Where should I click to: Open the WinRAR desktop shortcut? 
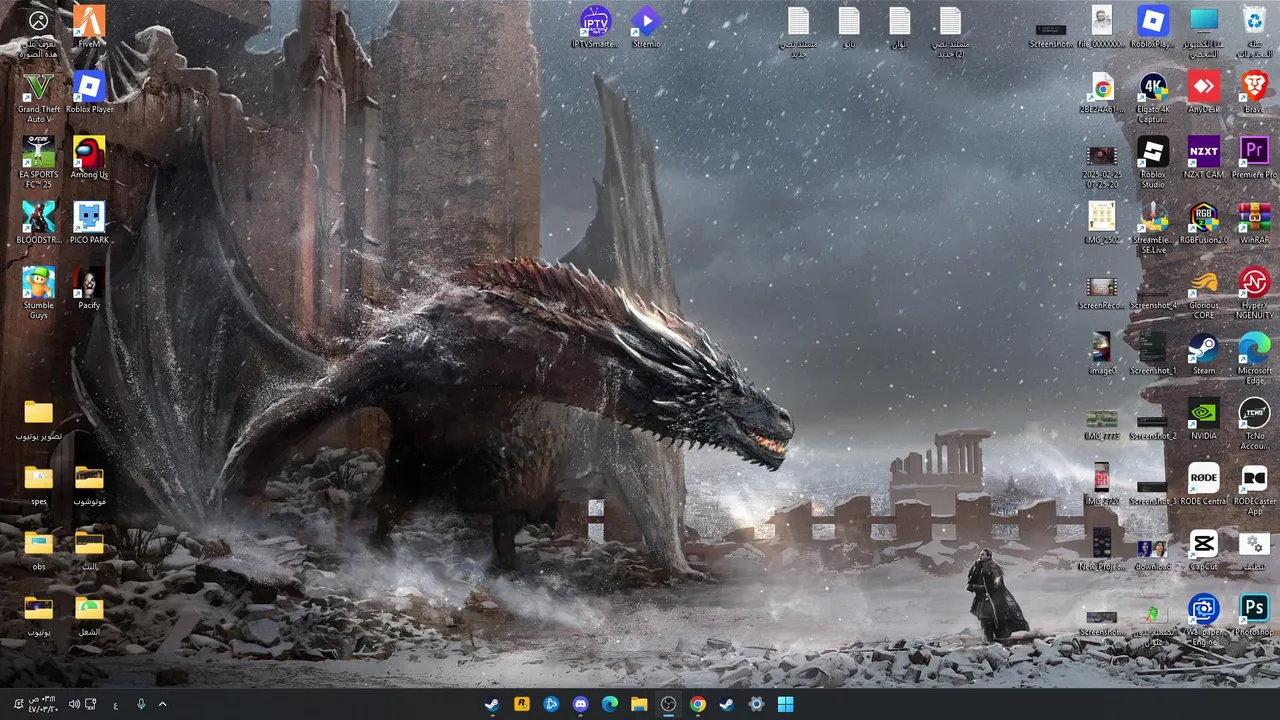(x=1254, y=223)
